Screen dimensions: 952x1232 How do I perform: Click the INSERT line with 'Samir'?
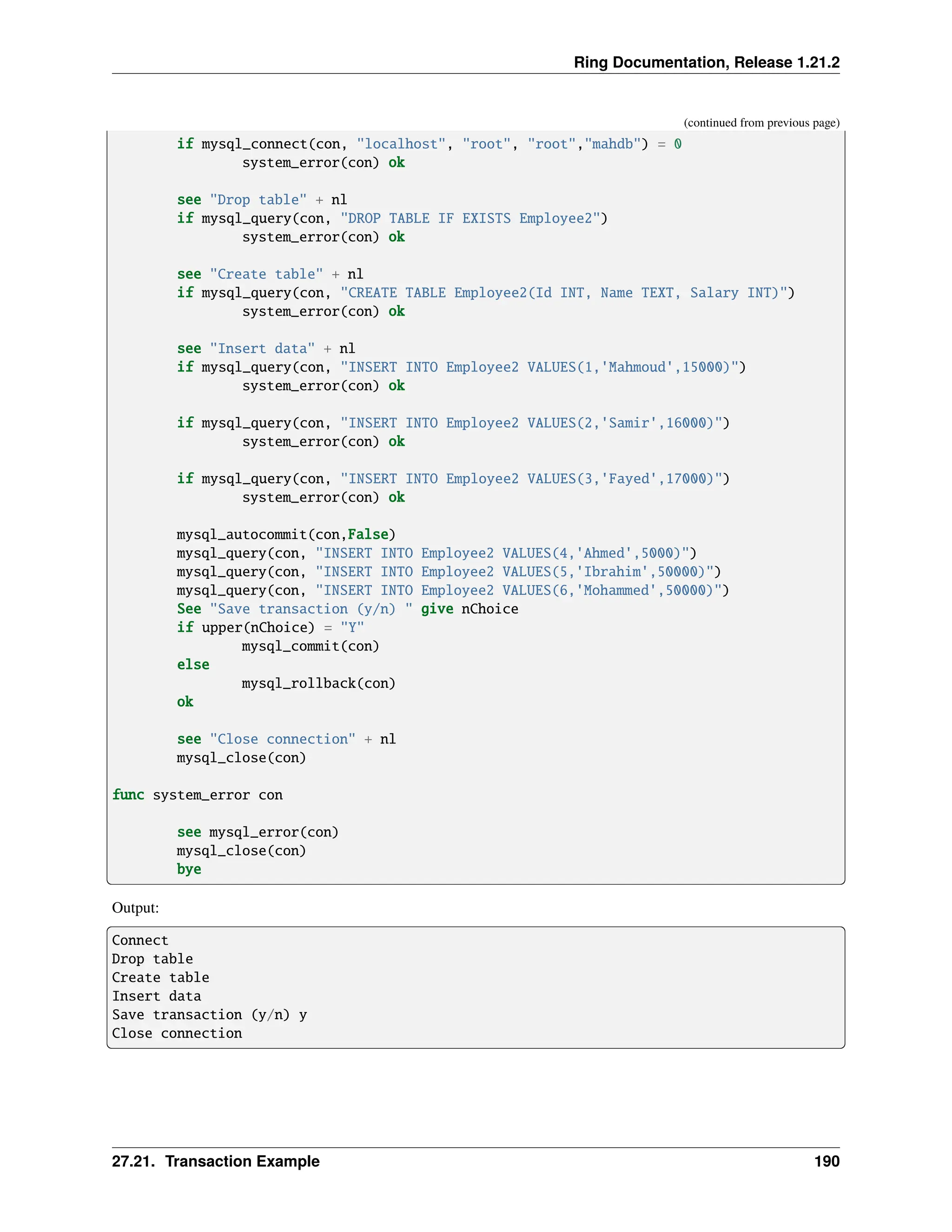(x=453, y=423)
